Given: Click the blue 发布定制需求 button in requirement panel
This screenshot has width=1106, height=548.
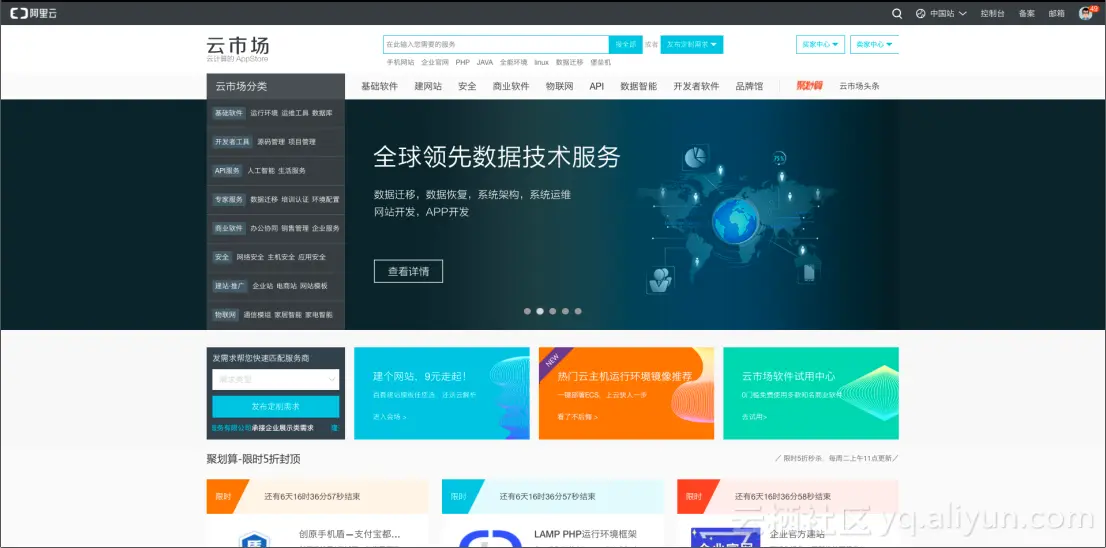Looking at the screenshot, I should 276,407.
